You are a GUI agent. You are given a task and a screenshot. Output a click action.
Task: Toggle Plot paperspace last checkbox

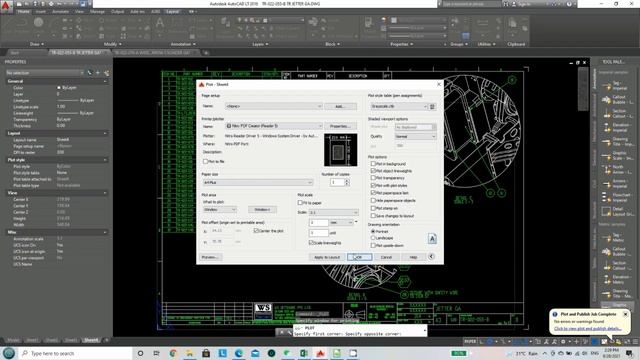(x=373, y=193)
